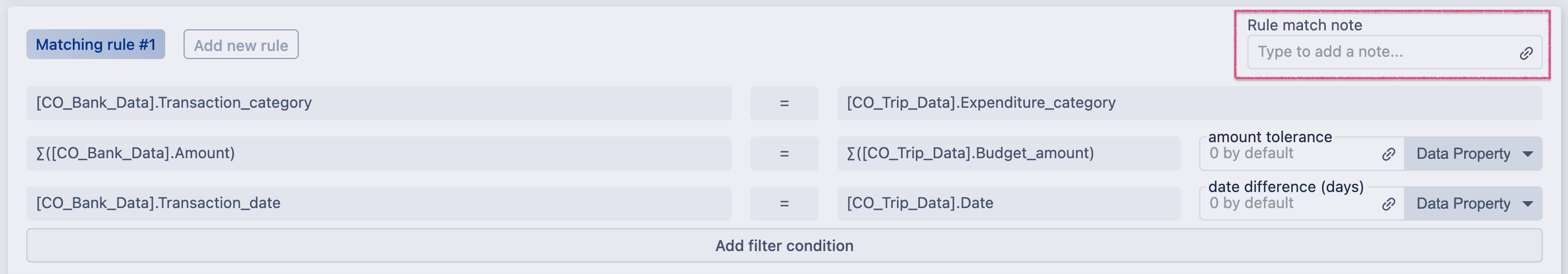Click the Add filter condition button
The width and height of the screenshot is (1568, 274).
coord(784,246)
